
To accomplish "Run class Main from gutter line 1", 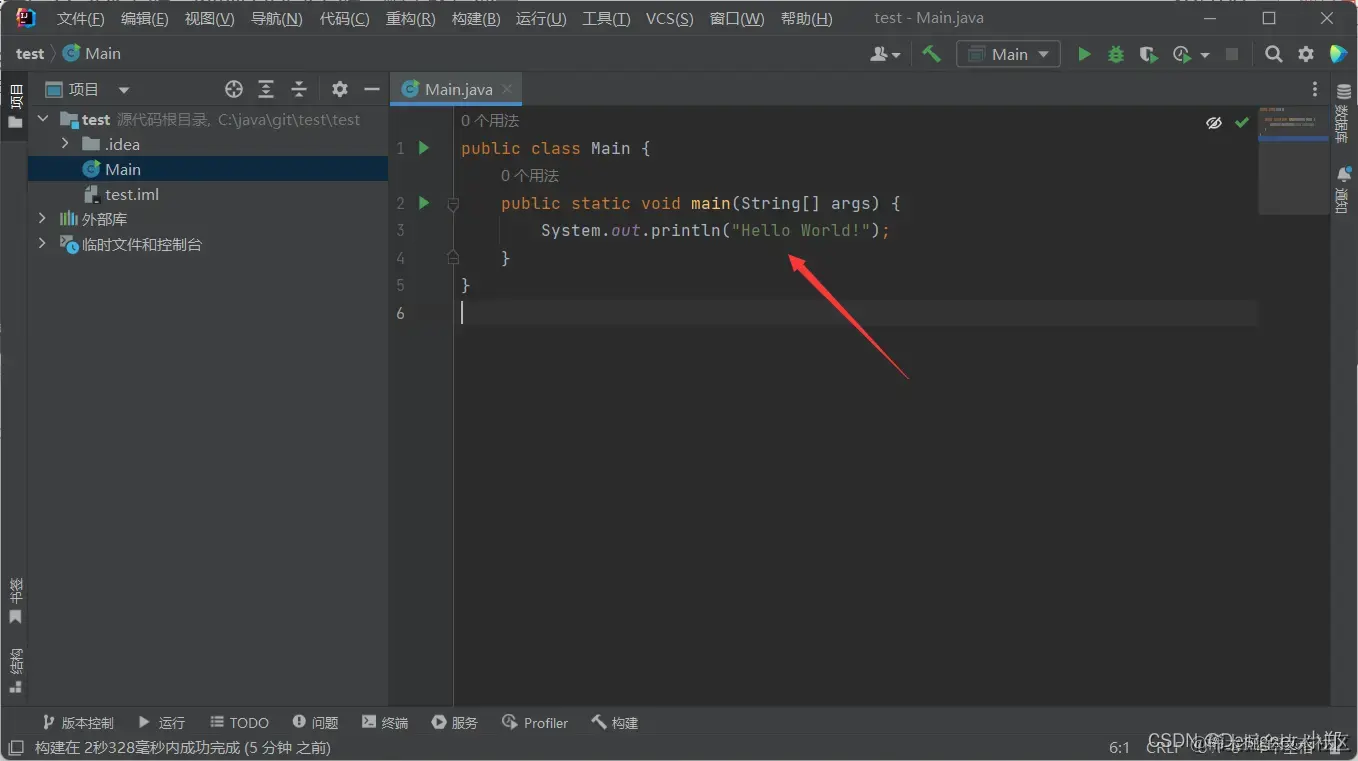I will tap(423, 148).
